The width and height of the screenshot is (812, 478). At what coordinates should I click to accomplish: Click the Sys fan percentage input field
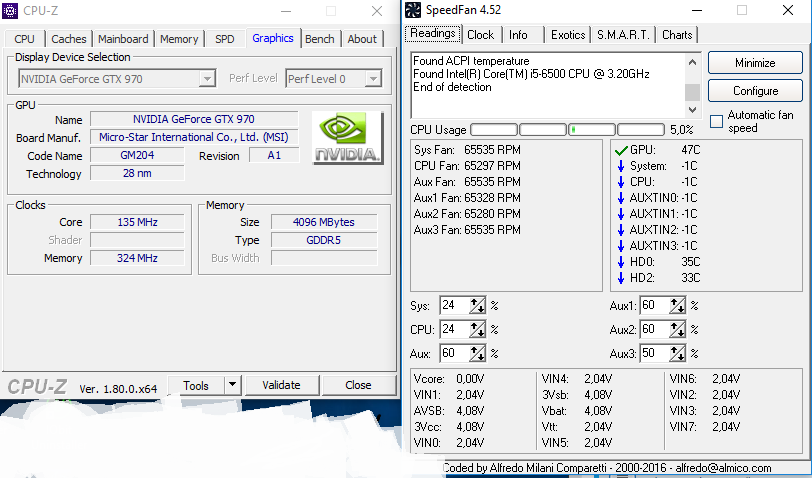click(x=455, y=306)
